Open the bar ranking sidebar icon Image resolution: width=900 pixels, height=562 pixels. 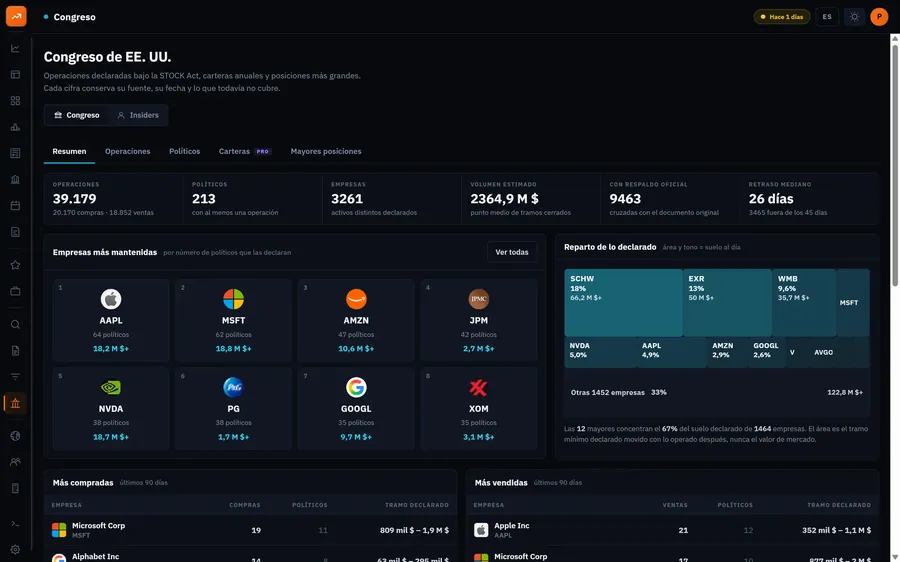tap(15, 127)
